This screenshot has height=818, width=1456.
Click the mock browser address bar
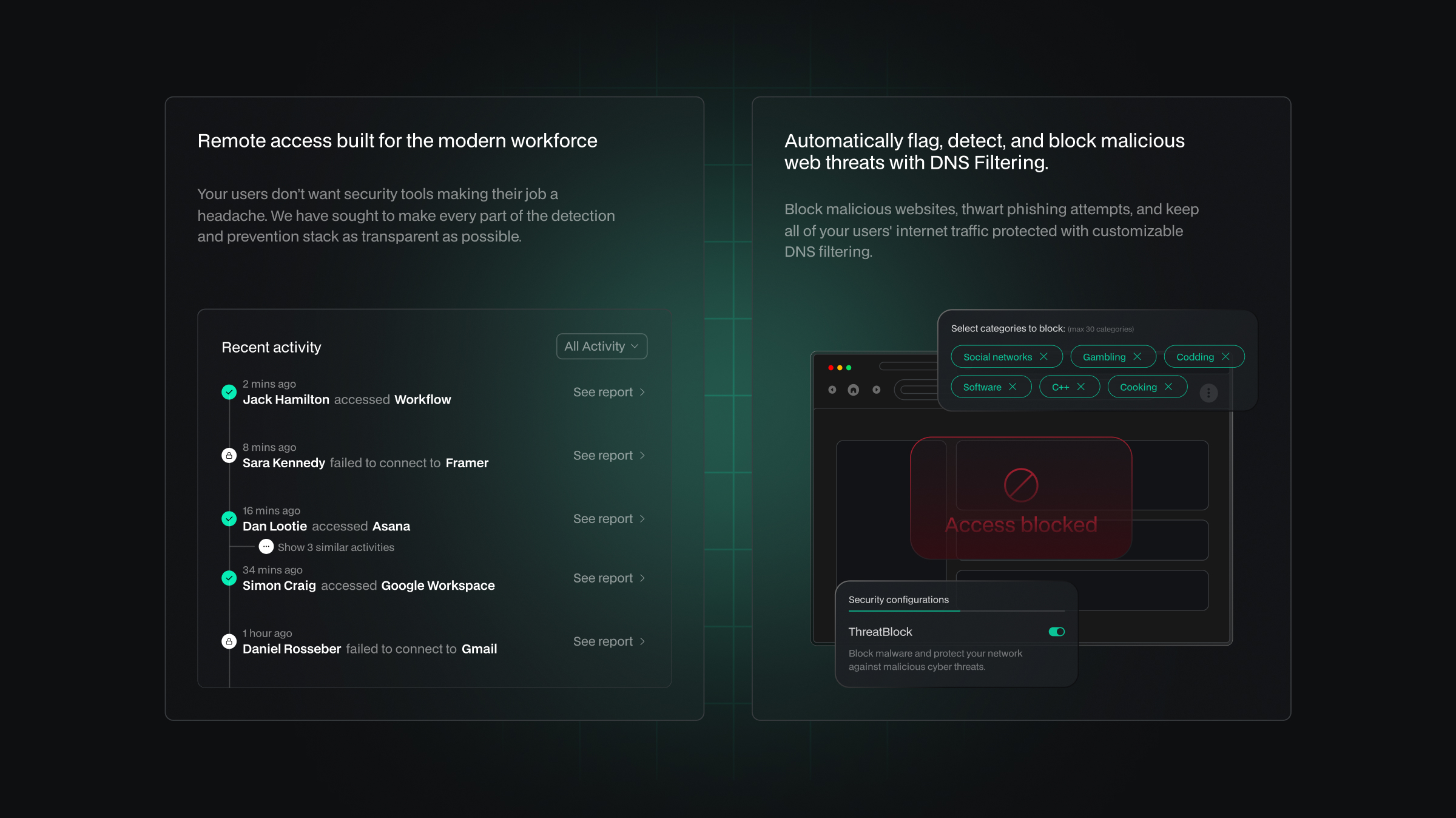tap(917, 390)
